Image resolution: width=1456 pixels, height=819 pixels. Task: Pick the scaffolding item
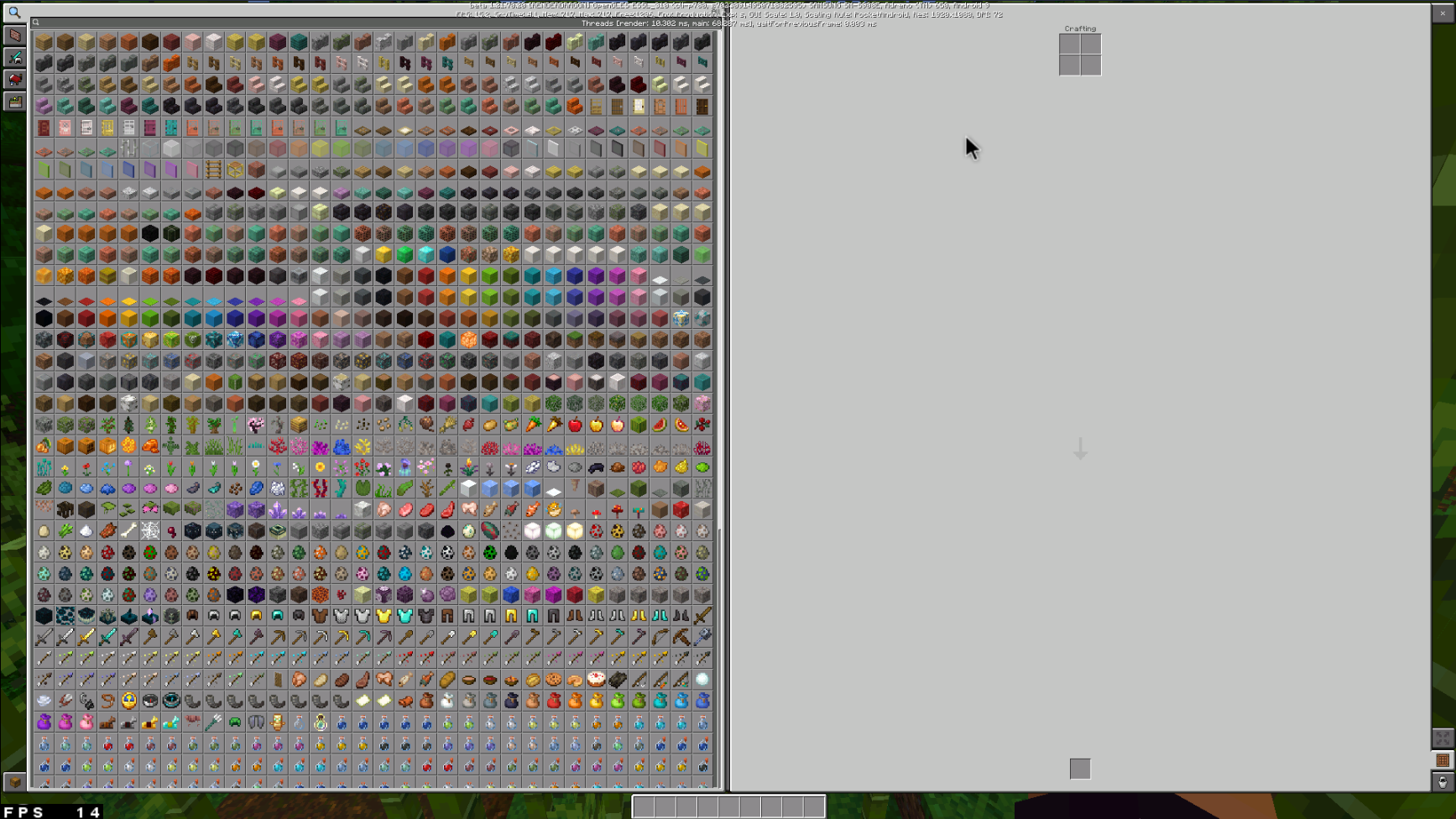coord(235,170)
